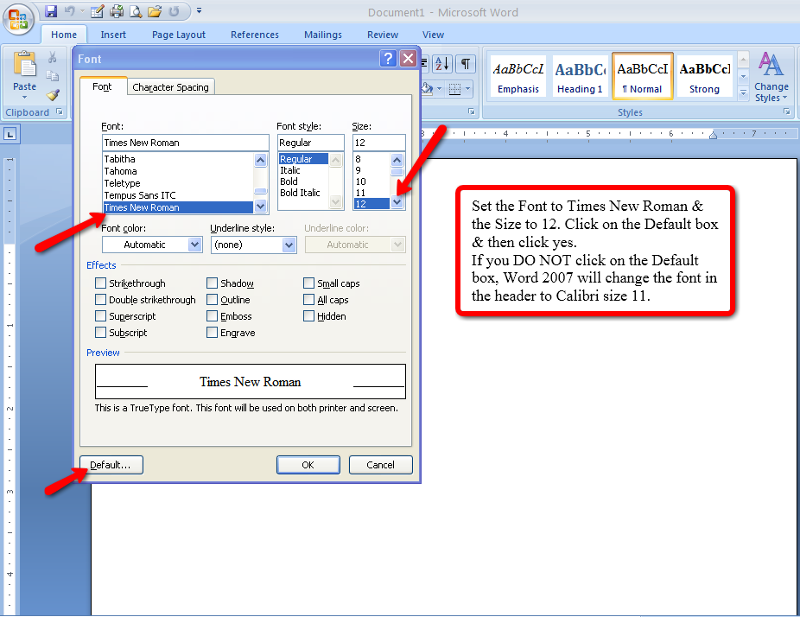
Task: Click the Font dialog help question icon
Action: tap(388, 59)
